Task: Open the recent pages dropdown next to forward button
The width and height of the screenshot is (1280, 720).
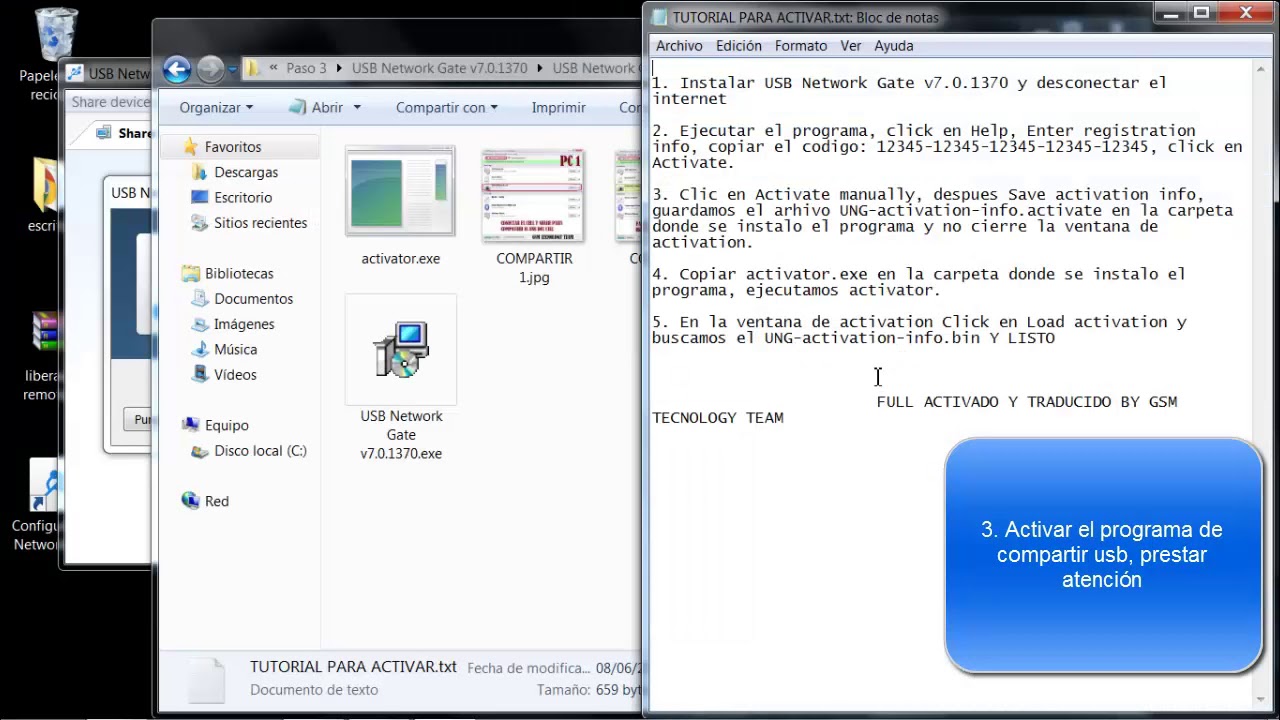Action: click(232, 70)
